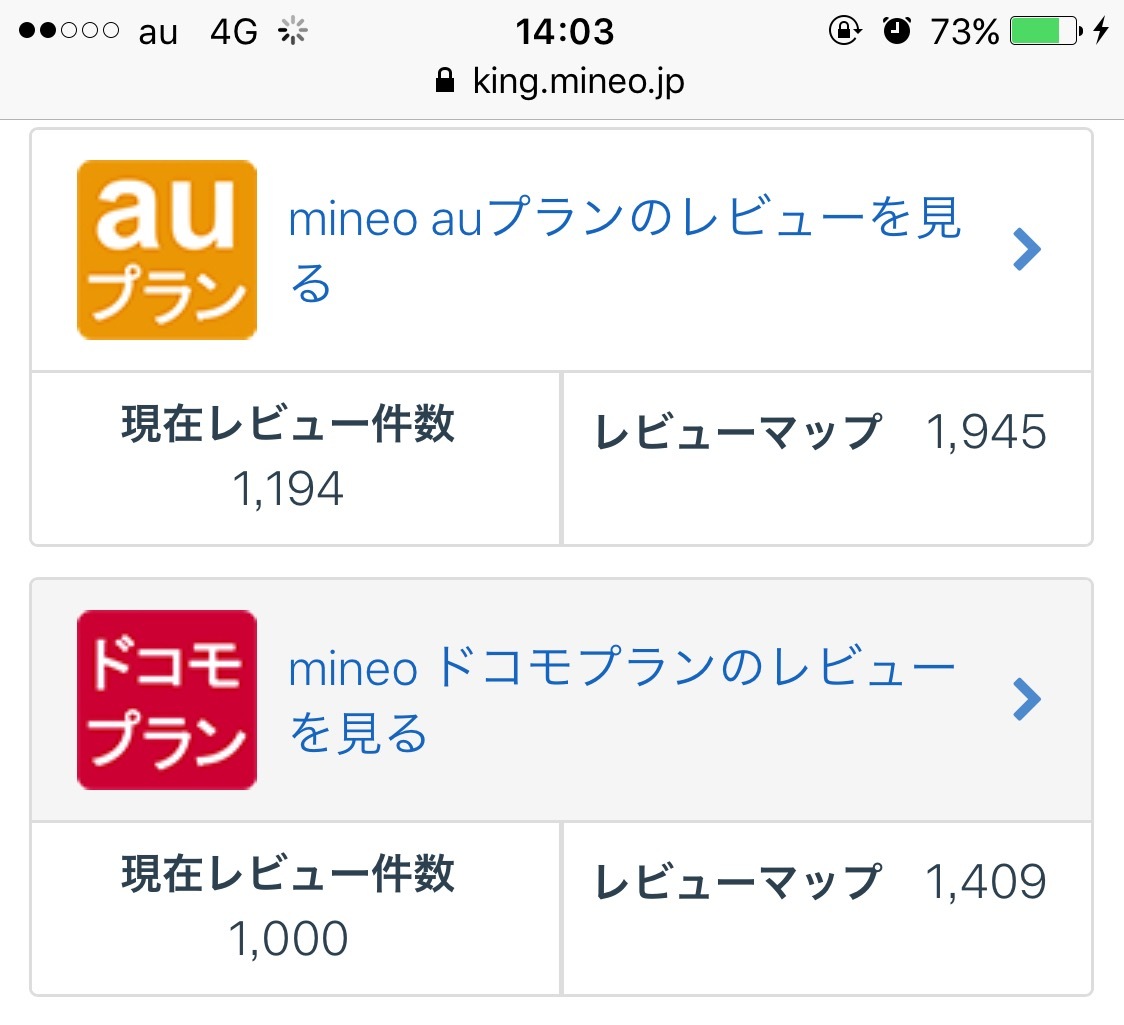The image size is (1124, 1025).
Task: Tap the red docomo plan icon
Action: [x=167, y=699]
